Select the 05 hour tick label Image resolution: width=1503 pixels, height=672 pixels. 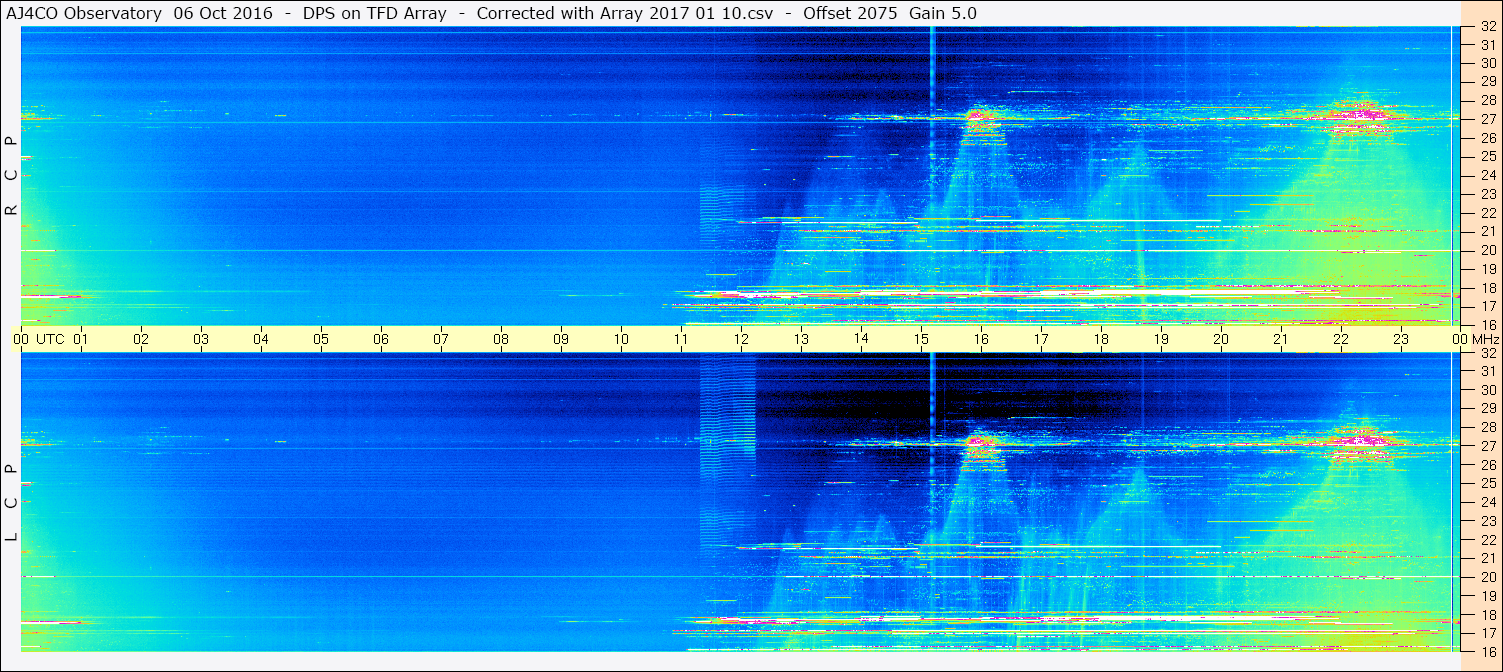(321, 339)
